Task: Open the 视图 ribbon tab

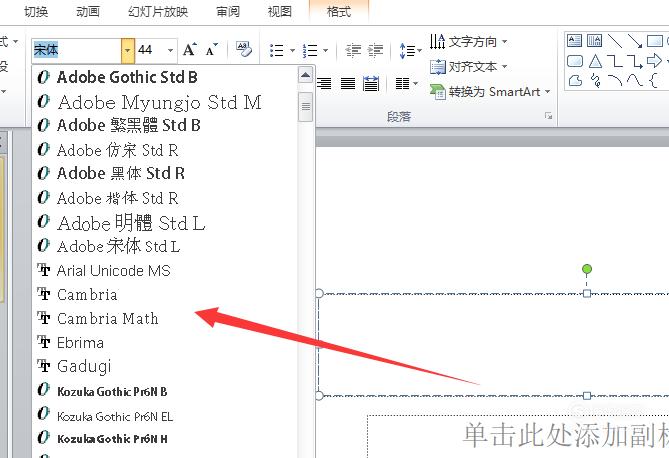Action: (279, 12)
